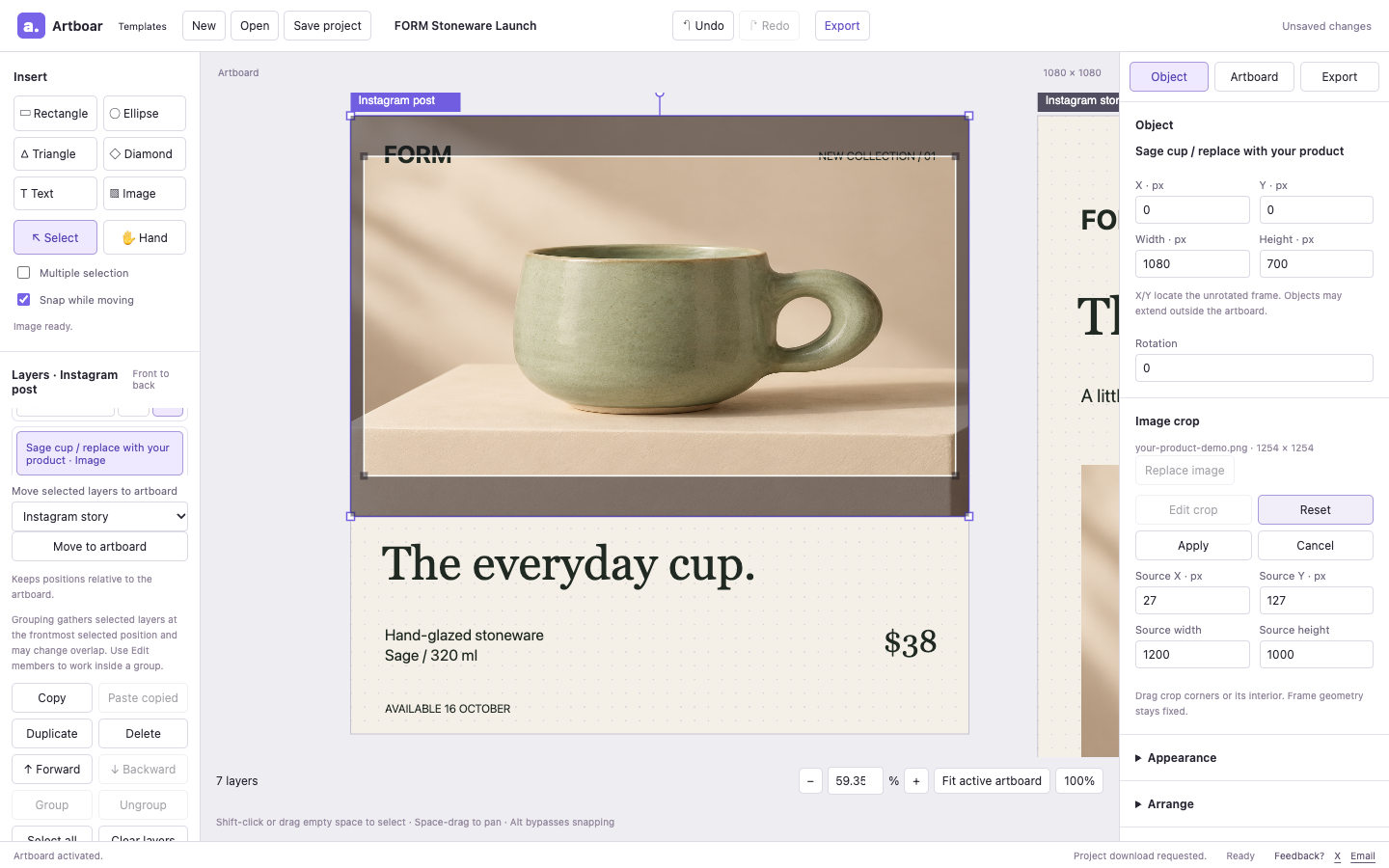1389x868 pixels.
Task: Click the Save project button
Action: [328, 26]
